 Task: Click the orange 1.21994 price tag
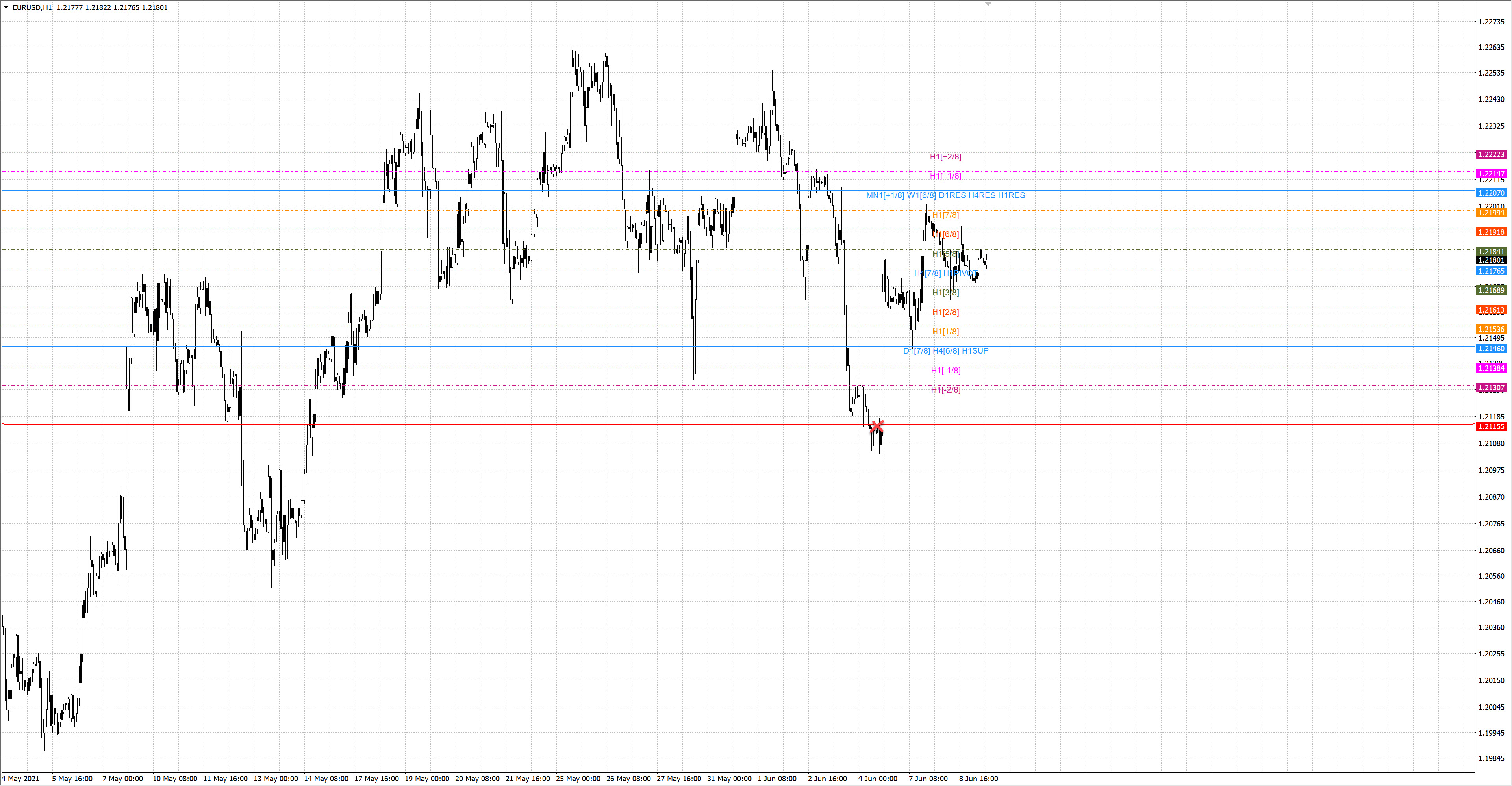tap(1491, 213)
